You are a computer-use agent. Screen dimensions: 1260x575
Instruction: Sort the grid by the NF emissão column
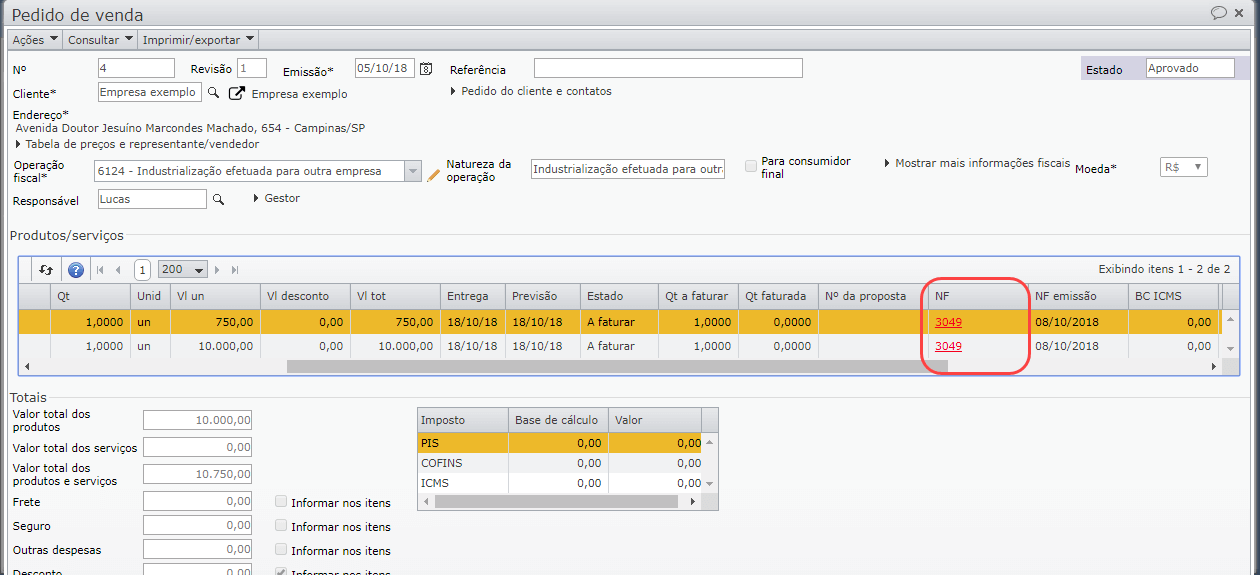tap(1077, 296)
